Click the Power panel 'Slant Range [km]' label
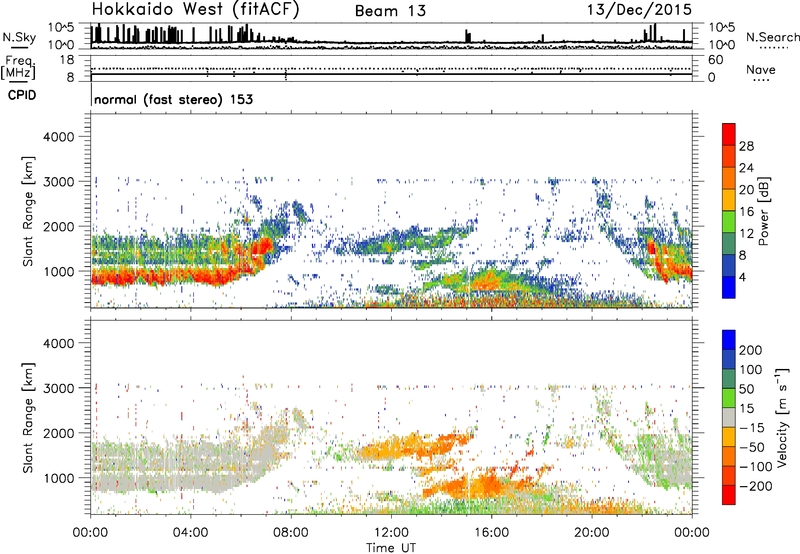Screen dimensions: 800x554 point(28,211)
